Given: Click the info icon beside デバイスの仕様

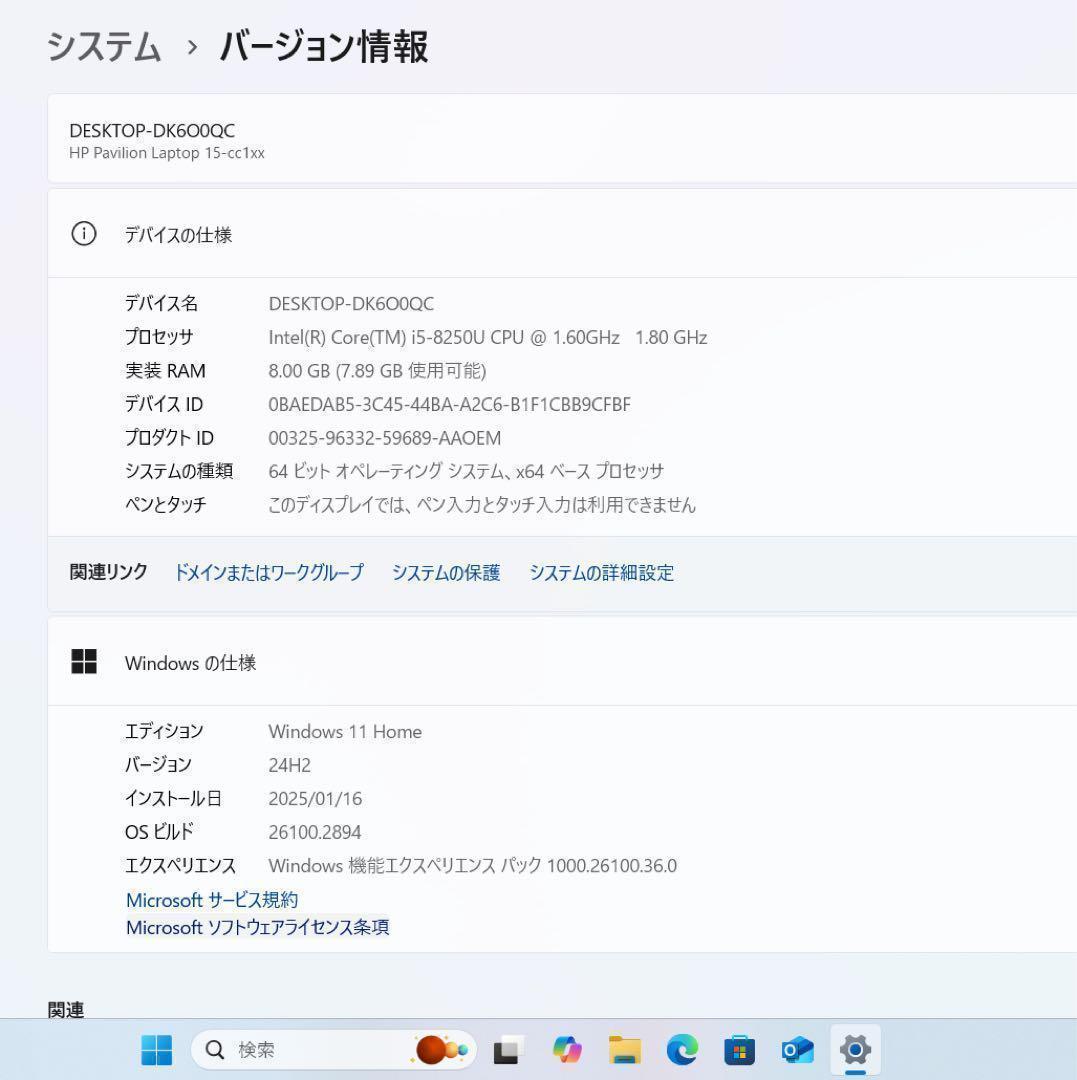Looking at the screenshot, I should (84, 234).
